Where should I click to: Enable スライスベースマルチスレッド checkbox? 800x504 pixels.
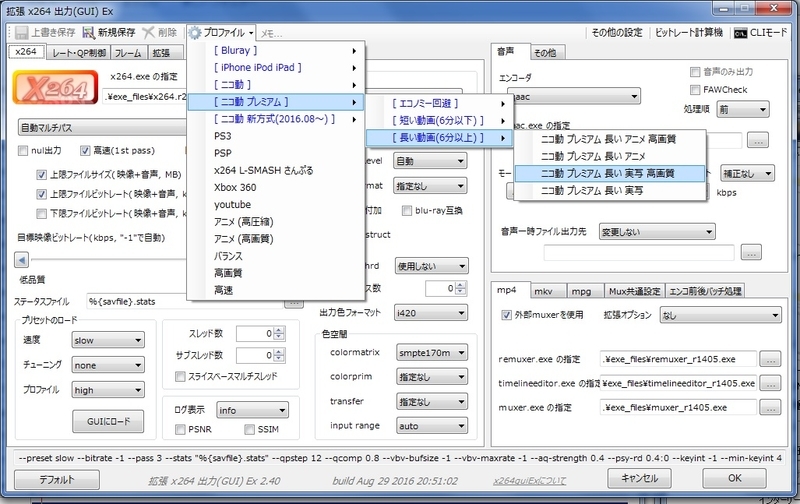(180, 376)
